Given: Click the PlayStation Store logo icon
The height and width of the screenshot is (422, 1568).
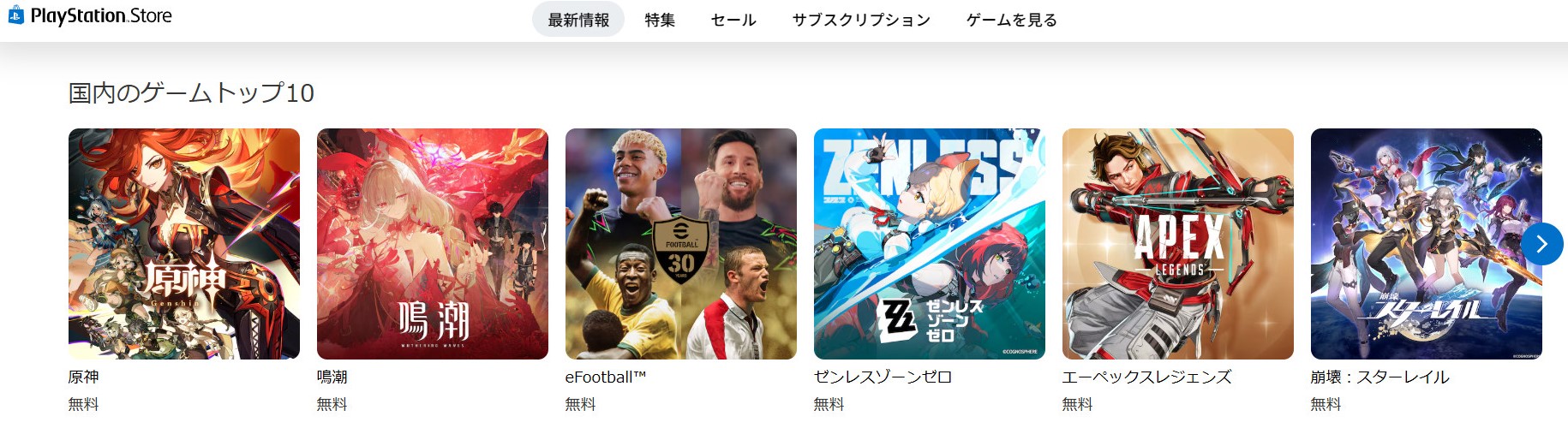Looking at the screenshot, I should coord(15,15).
